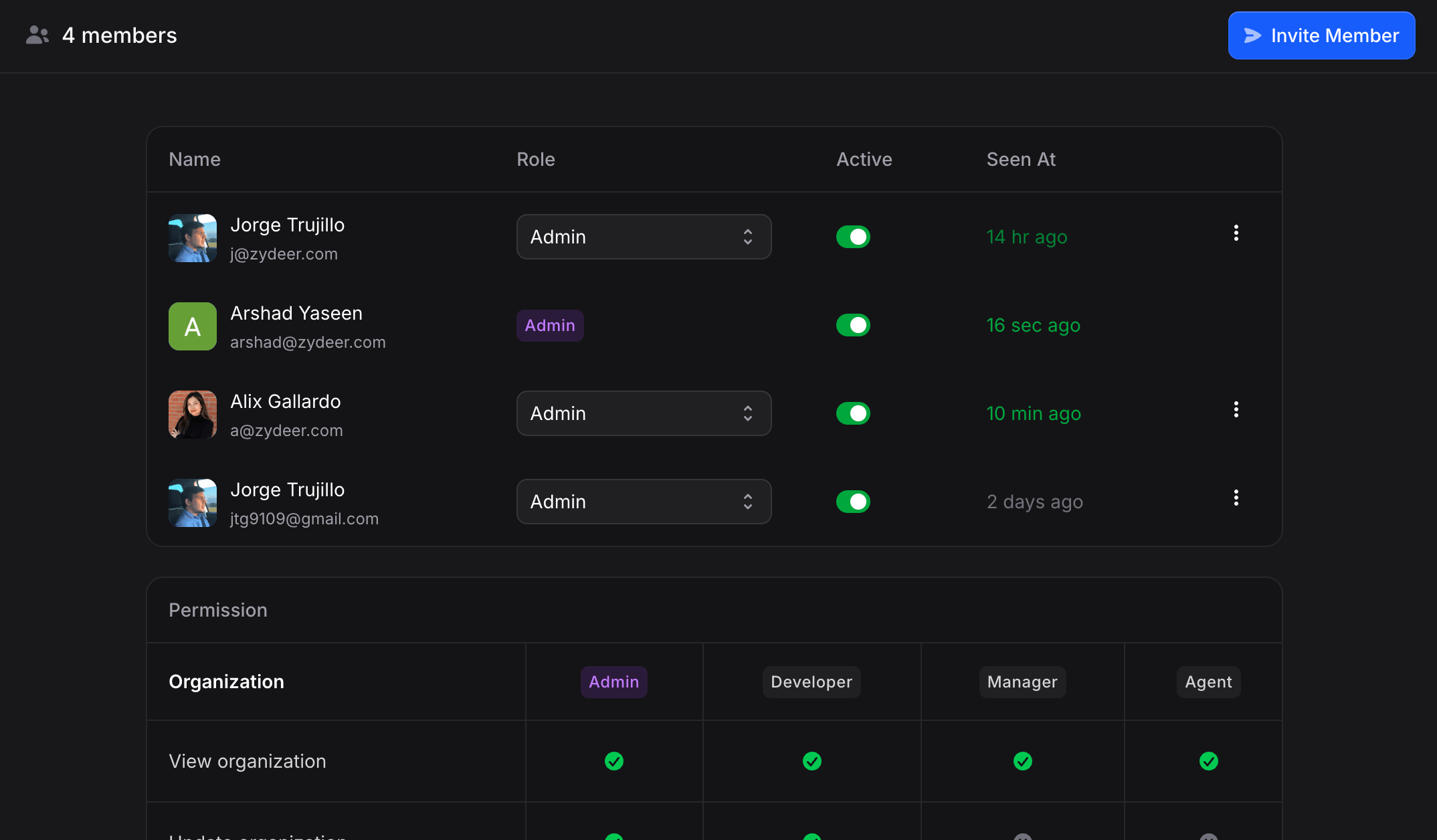Toggle Active status for jtg9109@gmail.com
The height and width of the screenshot is (840, 1437).
coord(853,502)
